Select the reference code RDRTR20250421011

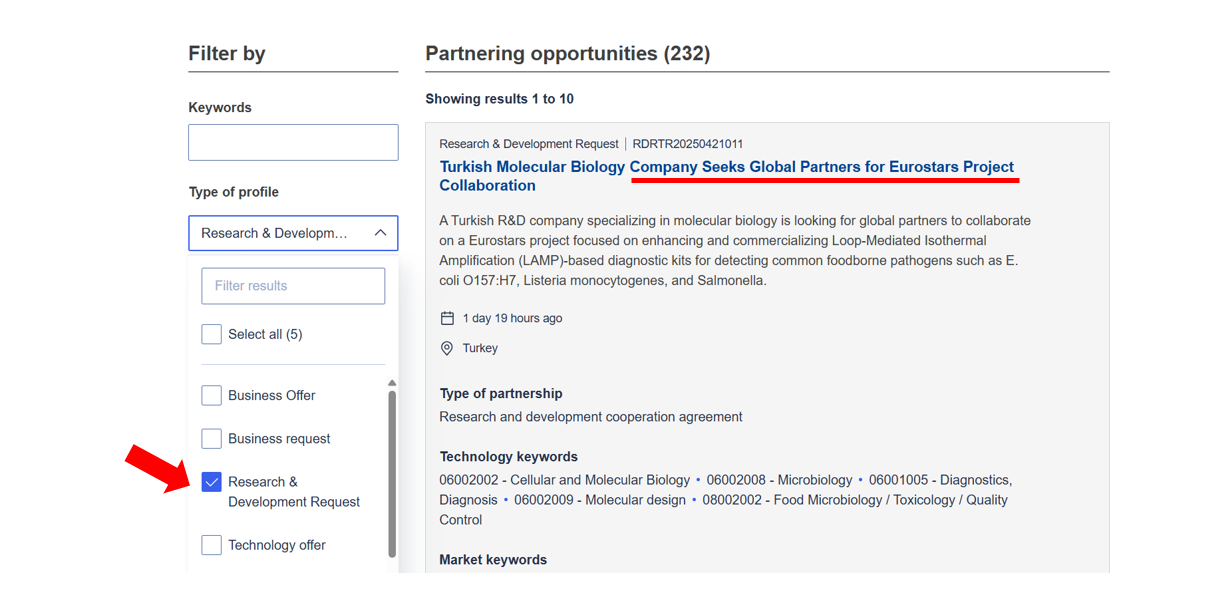688,144
